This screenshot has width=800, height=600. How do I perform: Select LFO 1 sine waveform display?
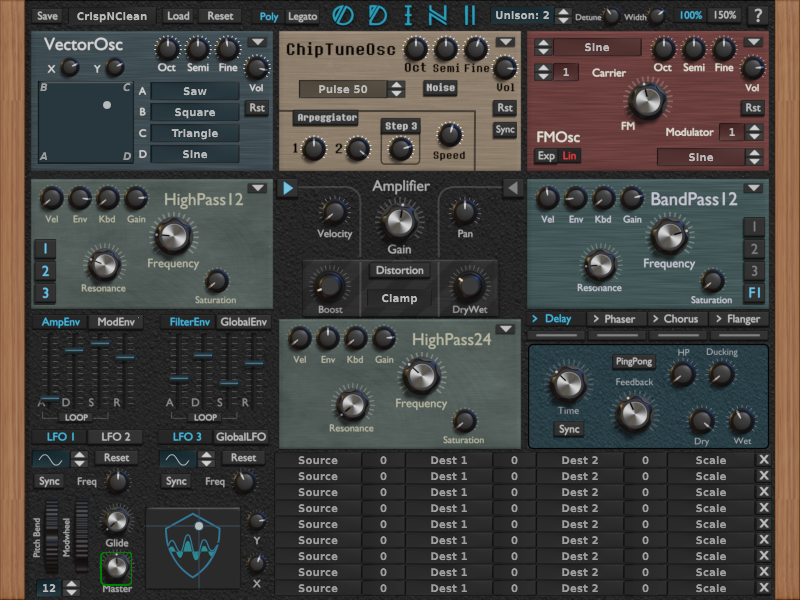[x=51, y=460]
